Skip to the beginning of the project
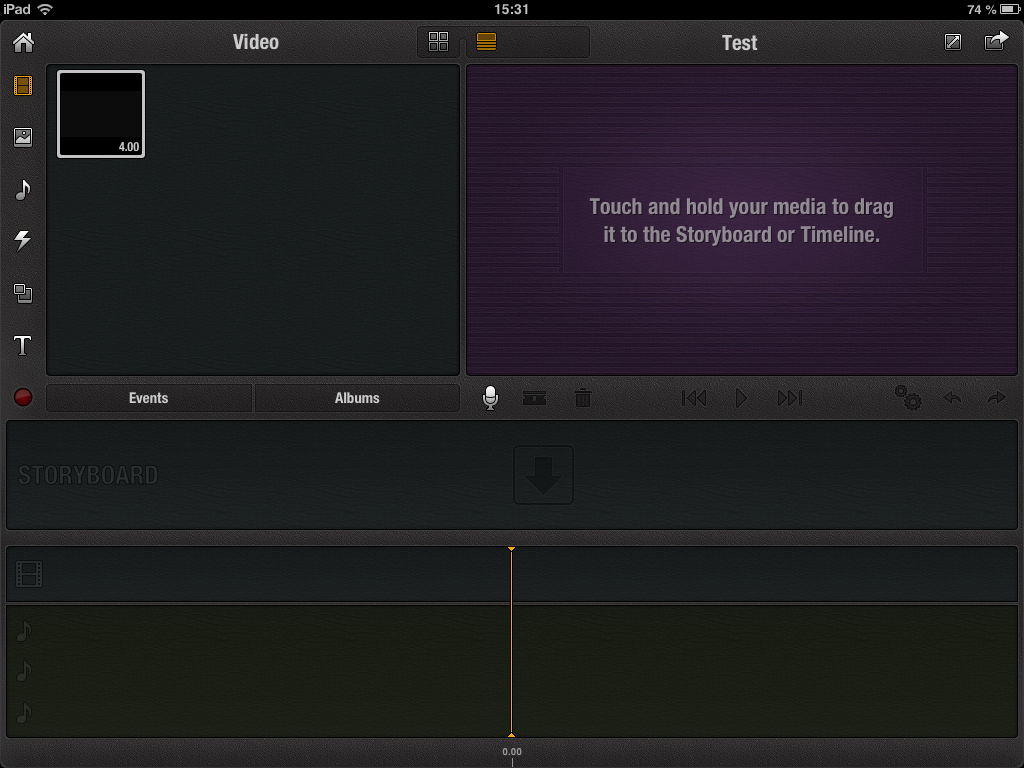Screen dimensions: 1024x768 point(694,398)
